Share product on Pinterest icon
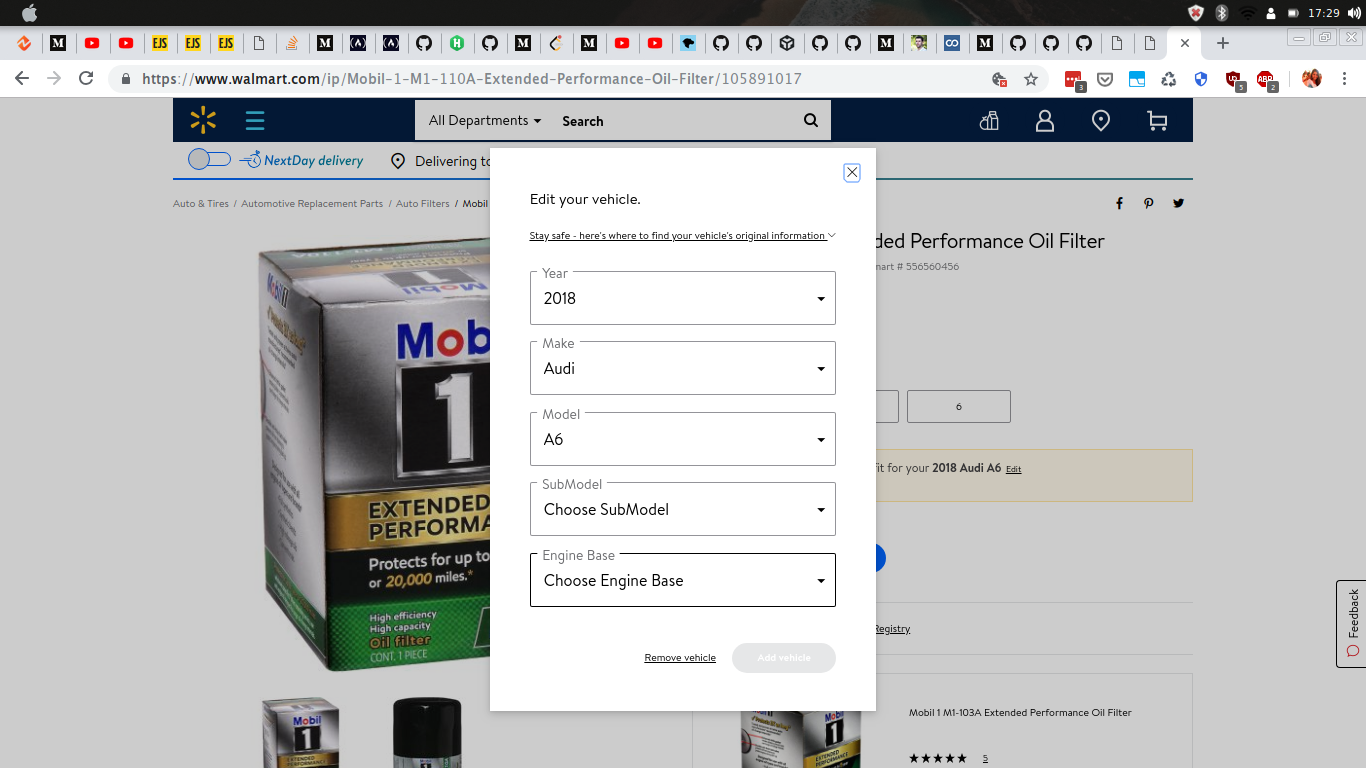 [1149, 203]
